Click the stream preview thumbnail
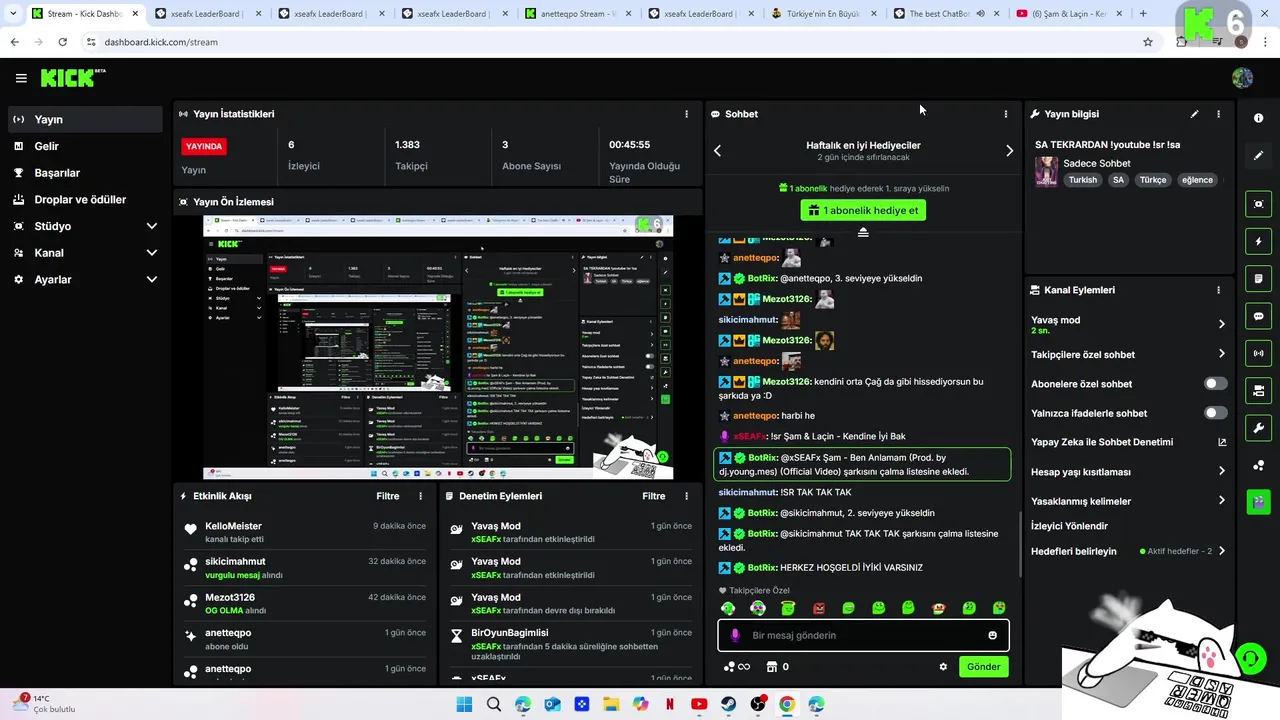Image resolution: width=1280 pixels, height=720 pixels. point(438,347)
